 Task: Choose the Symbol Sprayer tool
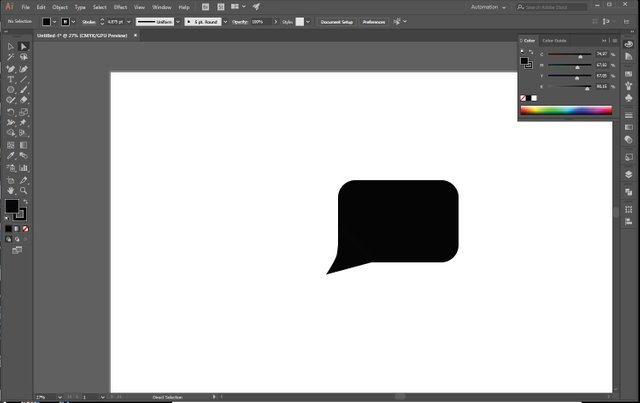click(x=11, y=168)
